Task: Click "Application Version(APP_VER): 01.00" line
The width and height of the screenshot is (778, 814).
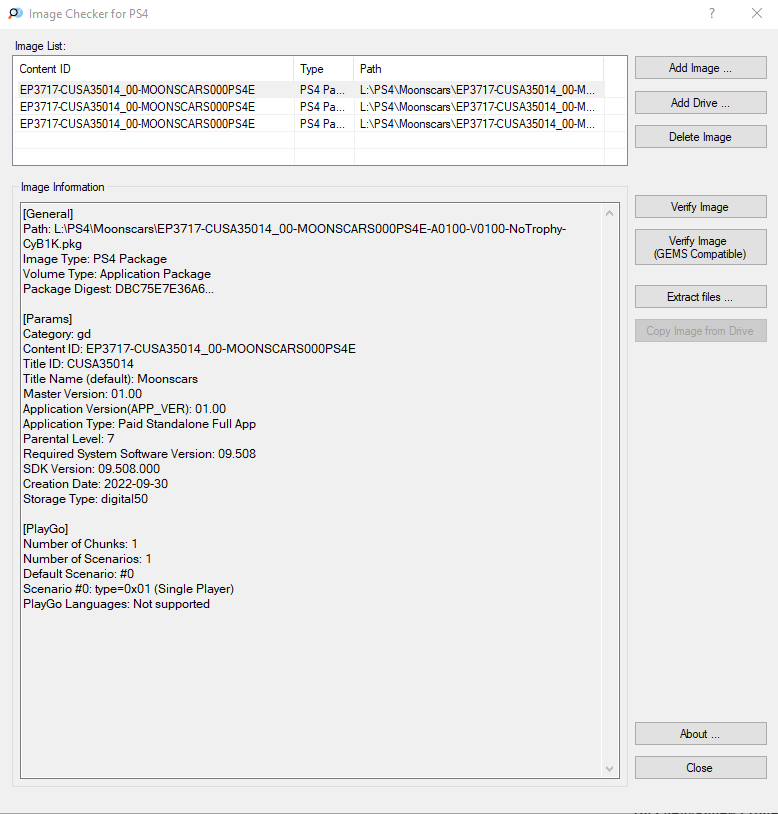Action: point(125,409)
